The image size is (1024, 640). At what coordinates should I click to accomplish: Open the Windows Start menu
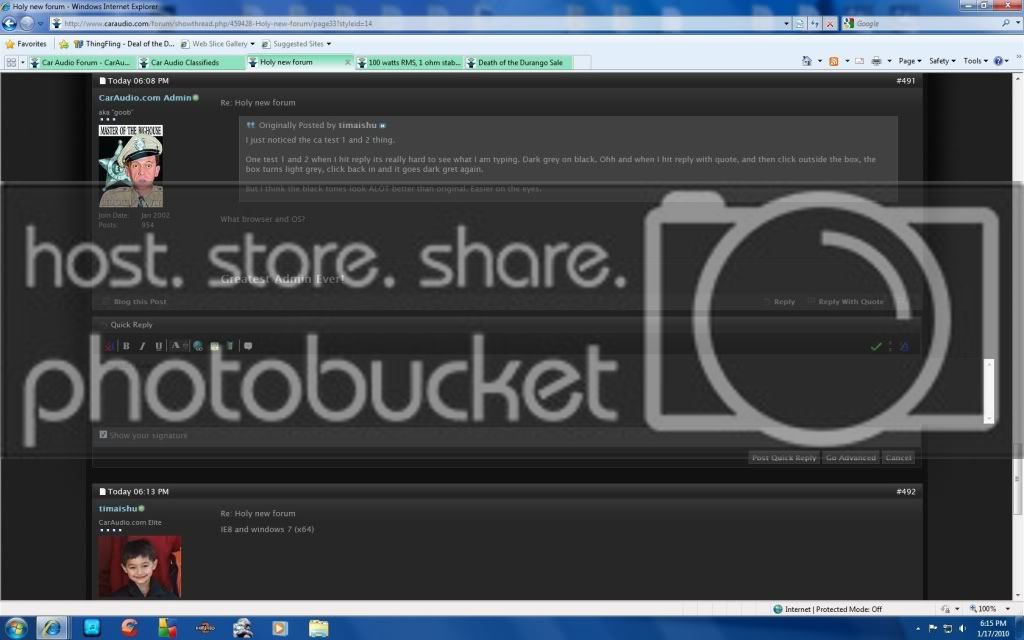tap(15, 628)
